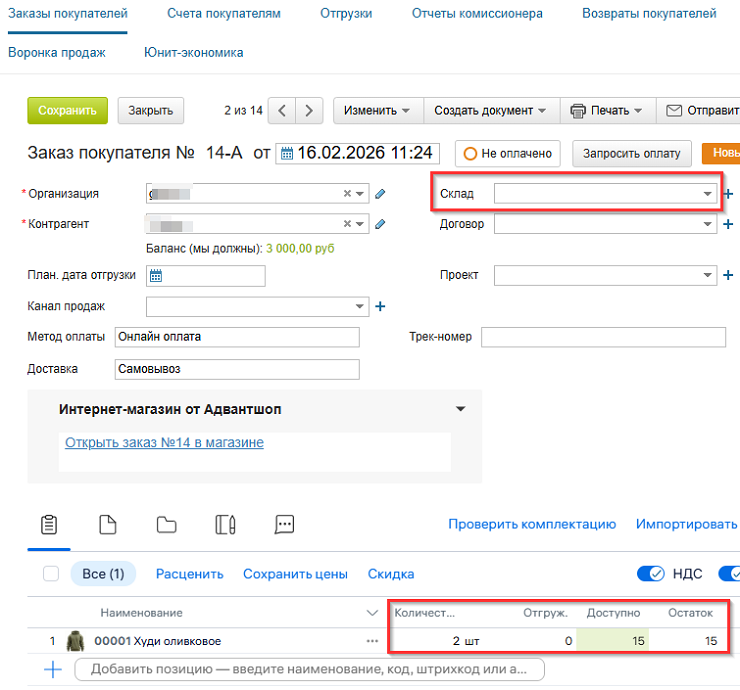The width and height of the screenshot is (740, 690).
Task: Toggle the switch right of НДС
Action: pos(729,574)
